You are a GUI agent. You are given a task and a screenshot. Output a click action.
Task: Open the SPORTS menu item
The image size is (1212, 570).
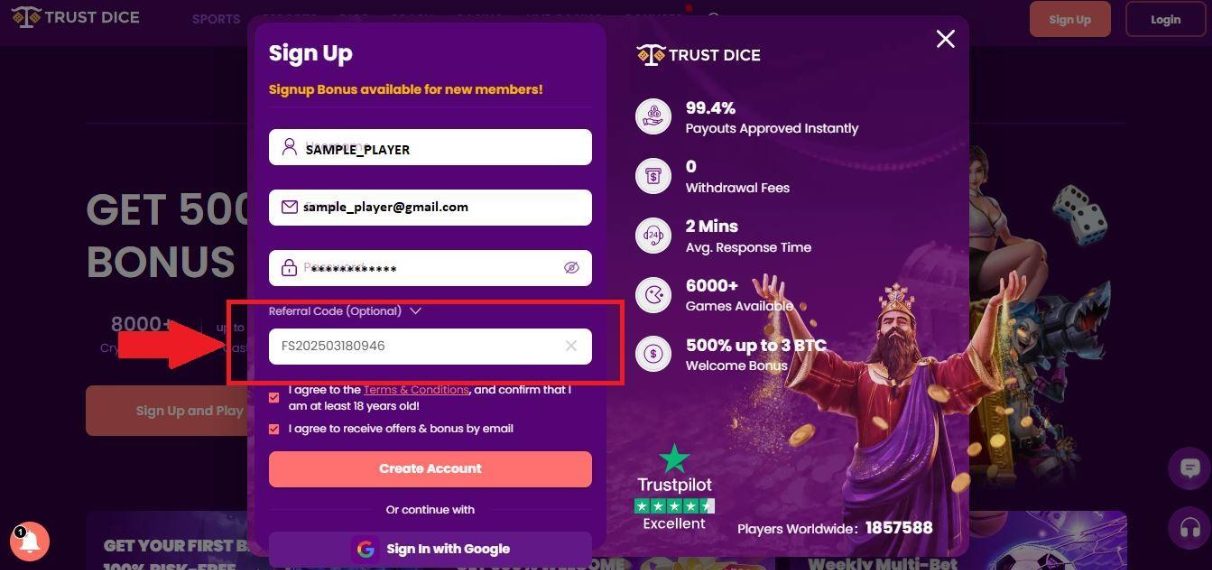pyautogui.click(x=216, y=19)
